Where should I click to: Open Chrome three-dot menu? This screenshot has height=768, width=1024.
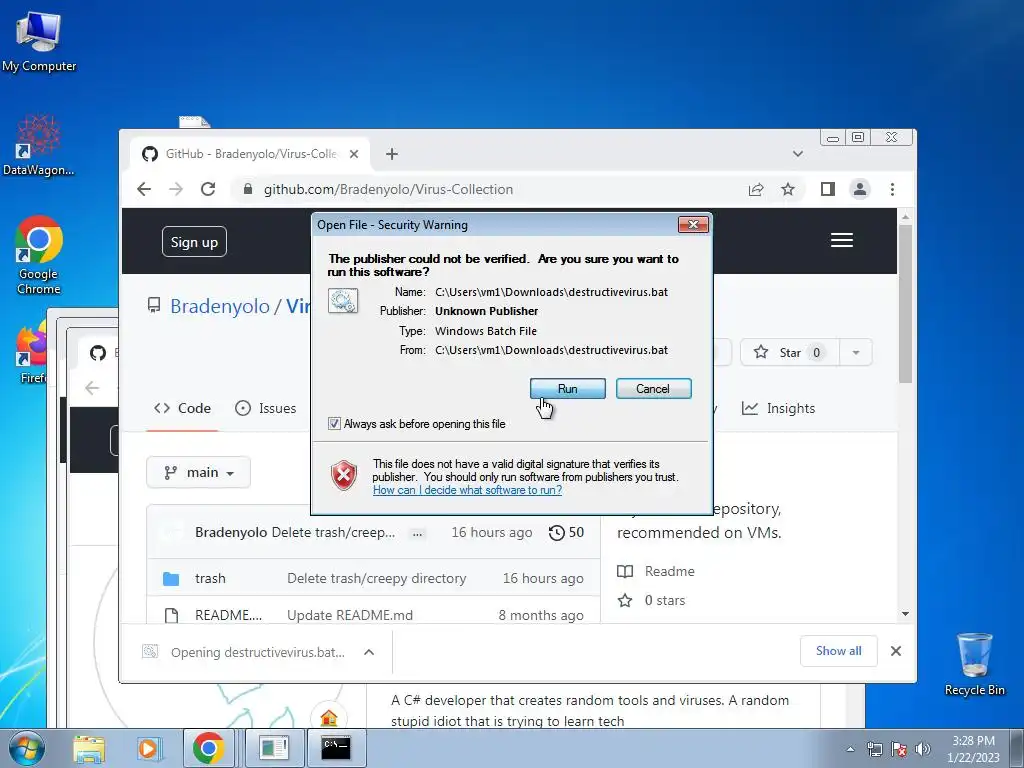click(x=892, y=189)
